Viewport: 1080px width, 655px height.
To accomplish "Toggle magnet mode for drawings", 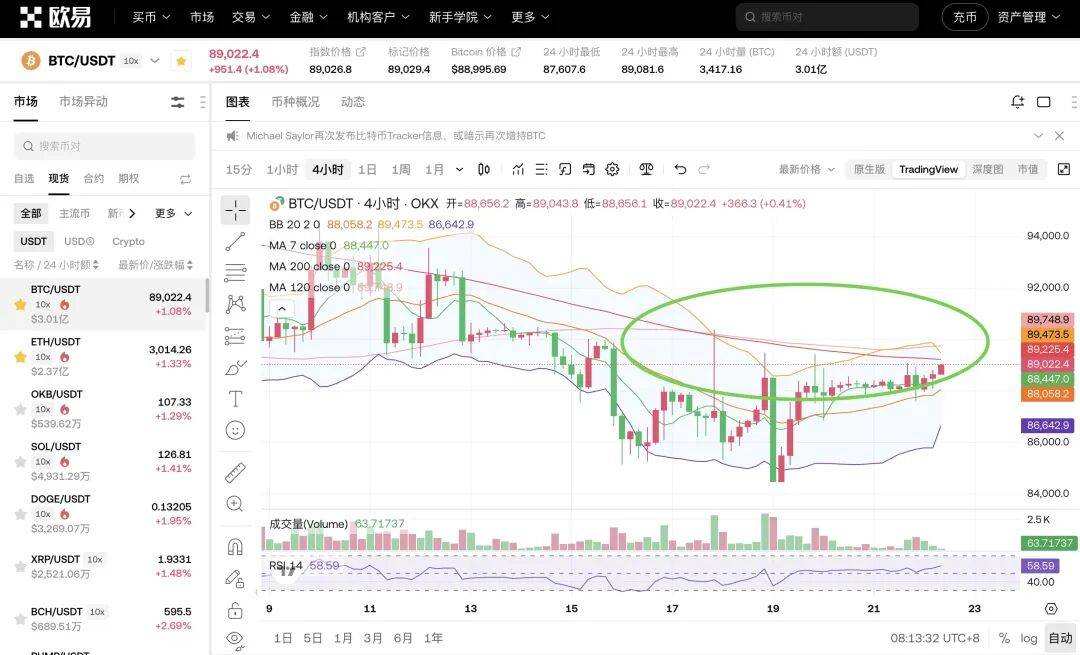I will click(x=236, y=547).
